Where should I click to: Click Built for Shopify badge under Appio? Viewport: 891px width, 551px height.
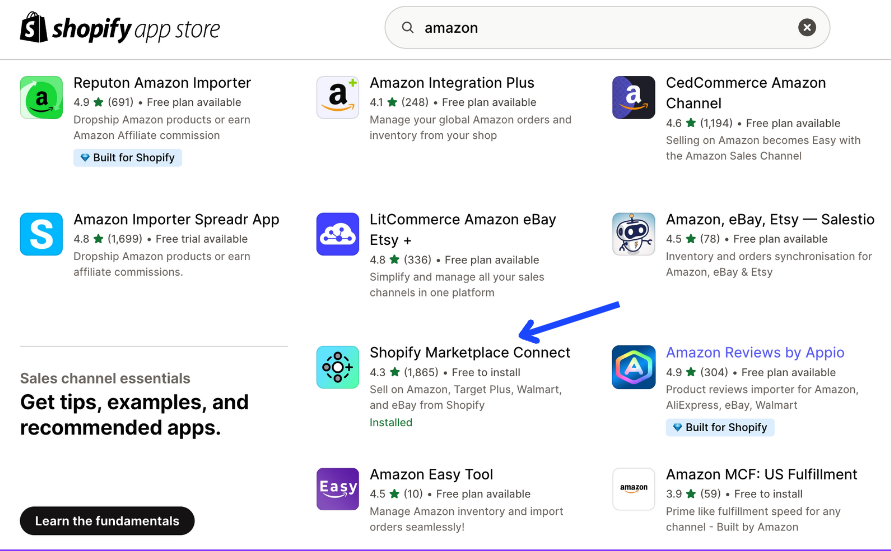click(720, 427)
